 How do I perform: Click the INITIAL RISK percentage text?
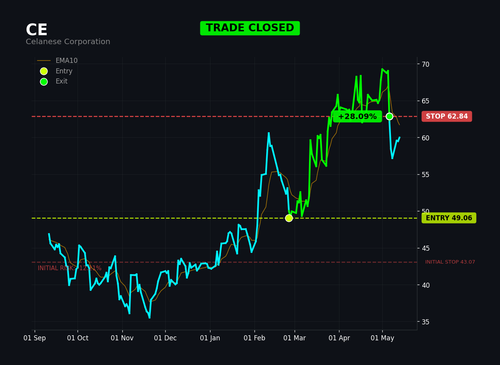coord(69,268)
